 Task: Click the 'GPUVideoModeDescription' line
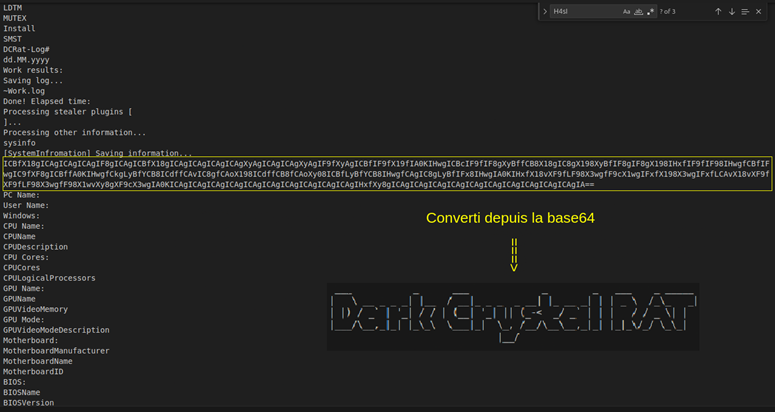[56, 330]
